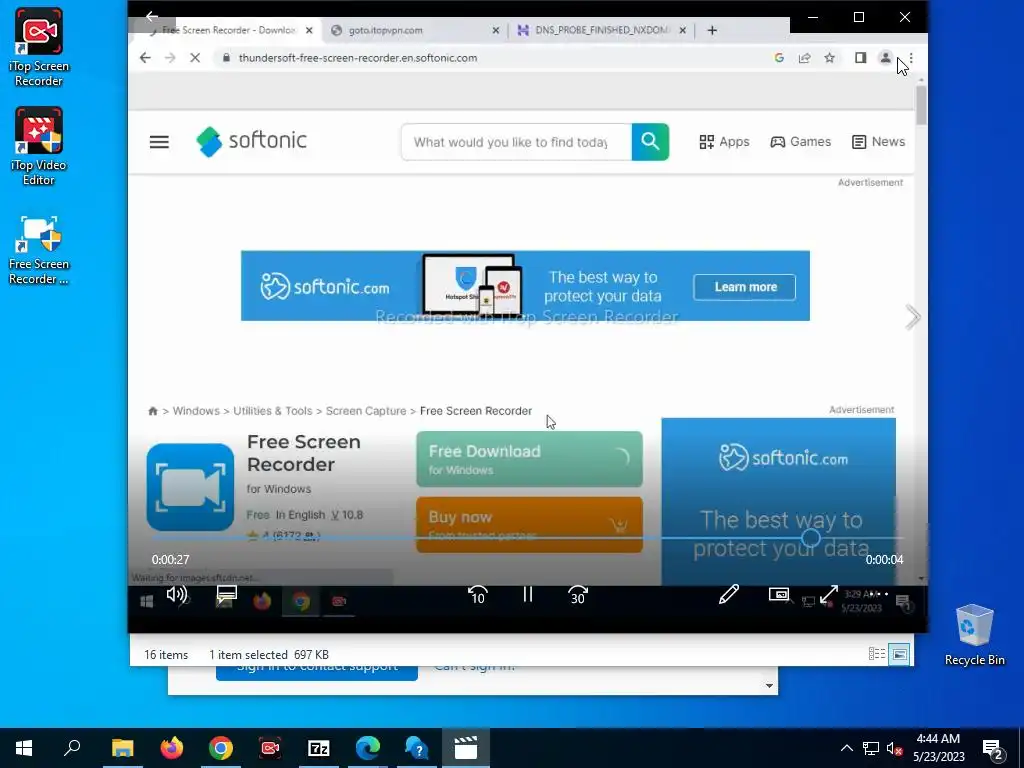Click the scroll down arrow in the Get Help window
This screenshot has height=768, width=1024.
click(x=769, y=686)
